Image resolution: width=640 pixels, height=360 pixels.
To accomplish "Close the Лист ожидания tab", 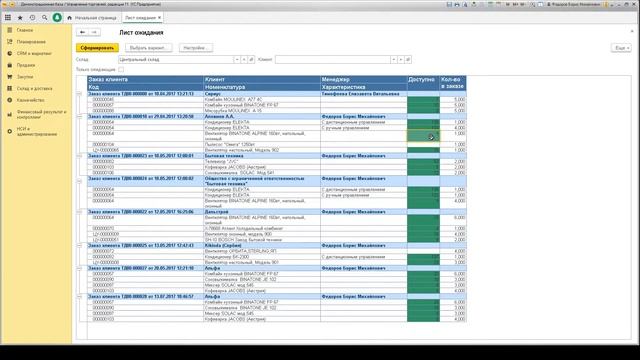I will pyautogui.click(x=159, y=18).
